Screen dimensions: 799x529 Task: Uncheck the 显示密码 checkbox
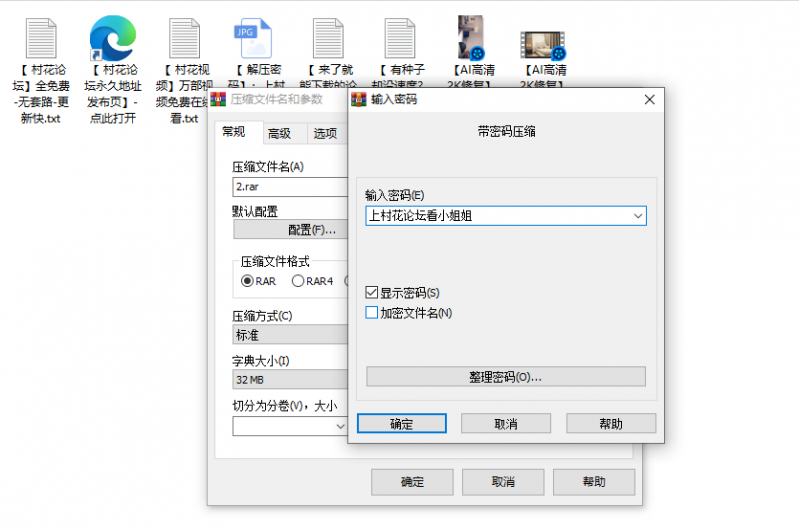[373, 294]
